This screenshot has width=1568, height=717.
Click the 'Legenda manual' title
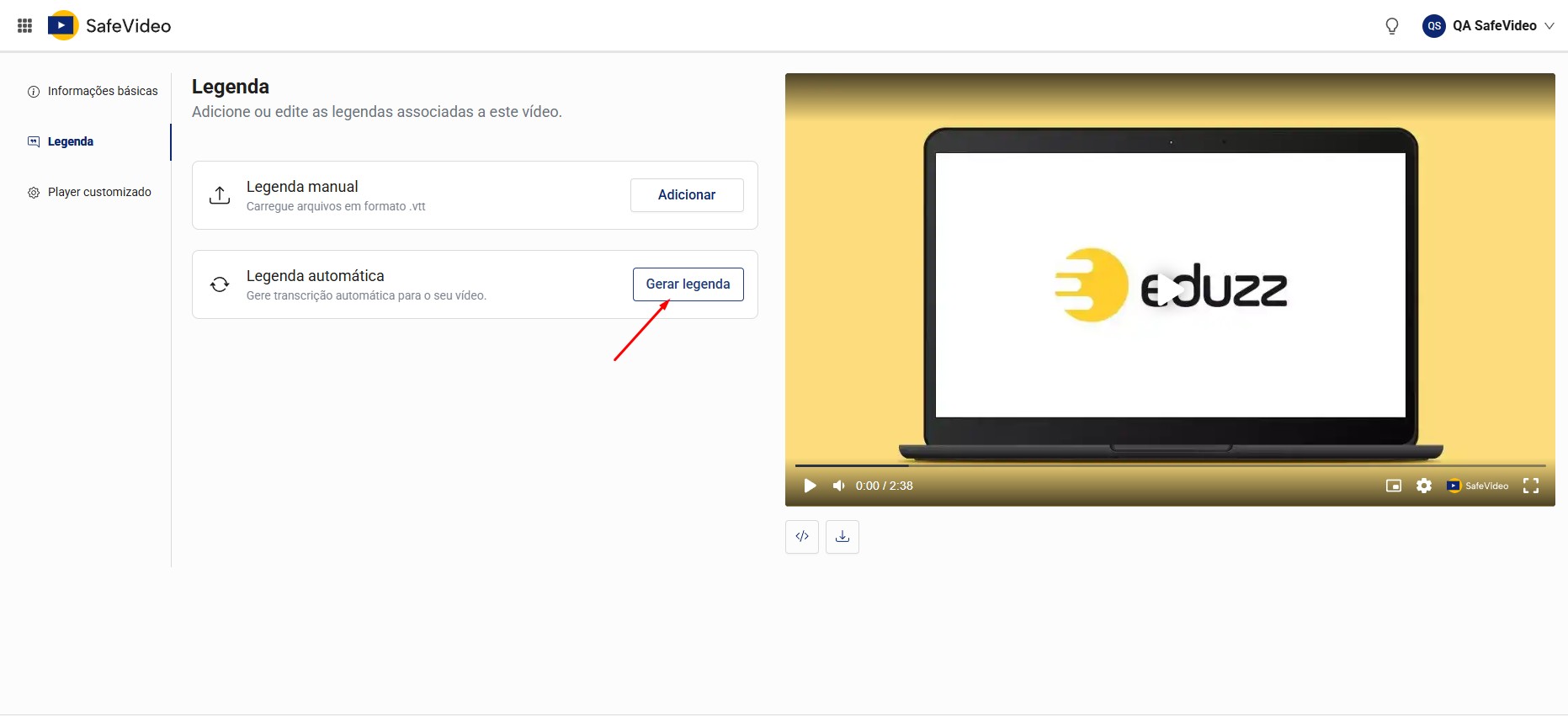pos(302,187)
